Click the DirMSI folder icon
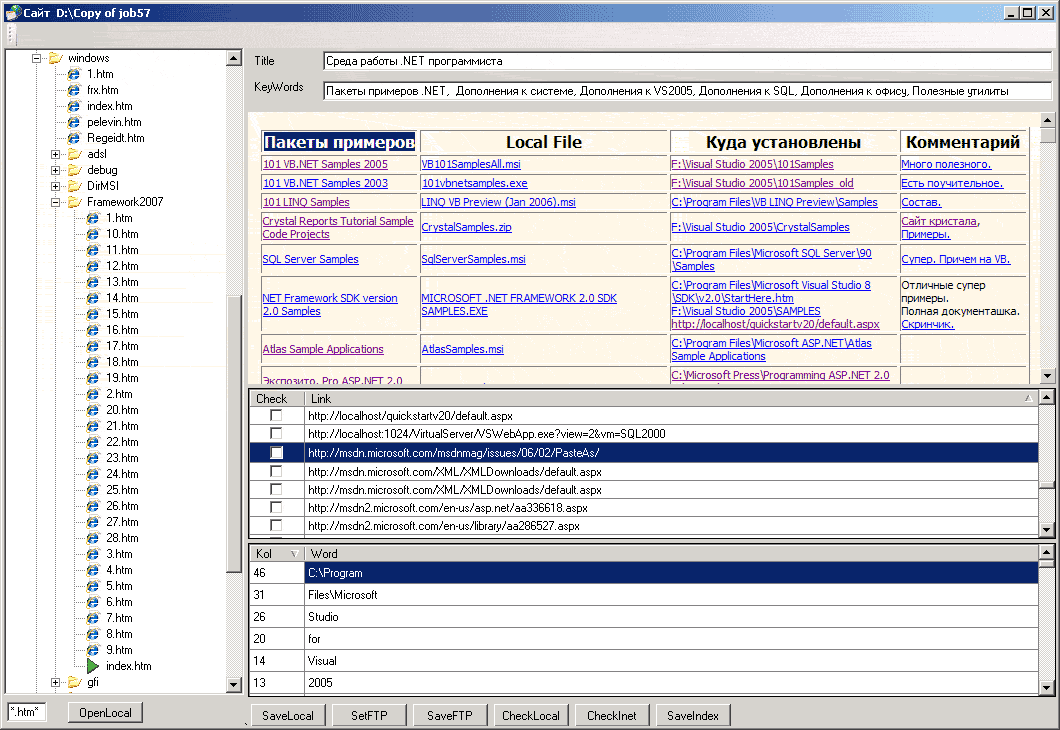The image size is (1060, 730). click(75, 186)
